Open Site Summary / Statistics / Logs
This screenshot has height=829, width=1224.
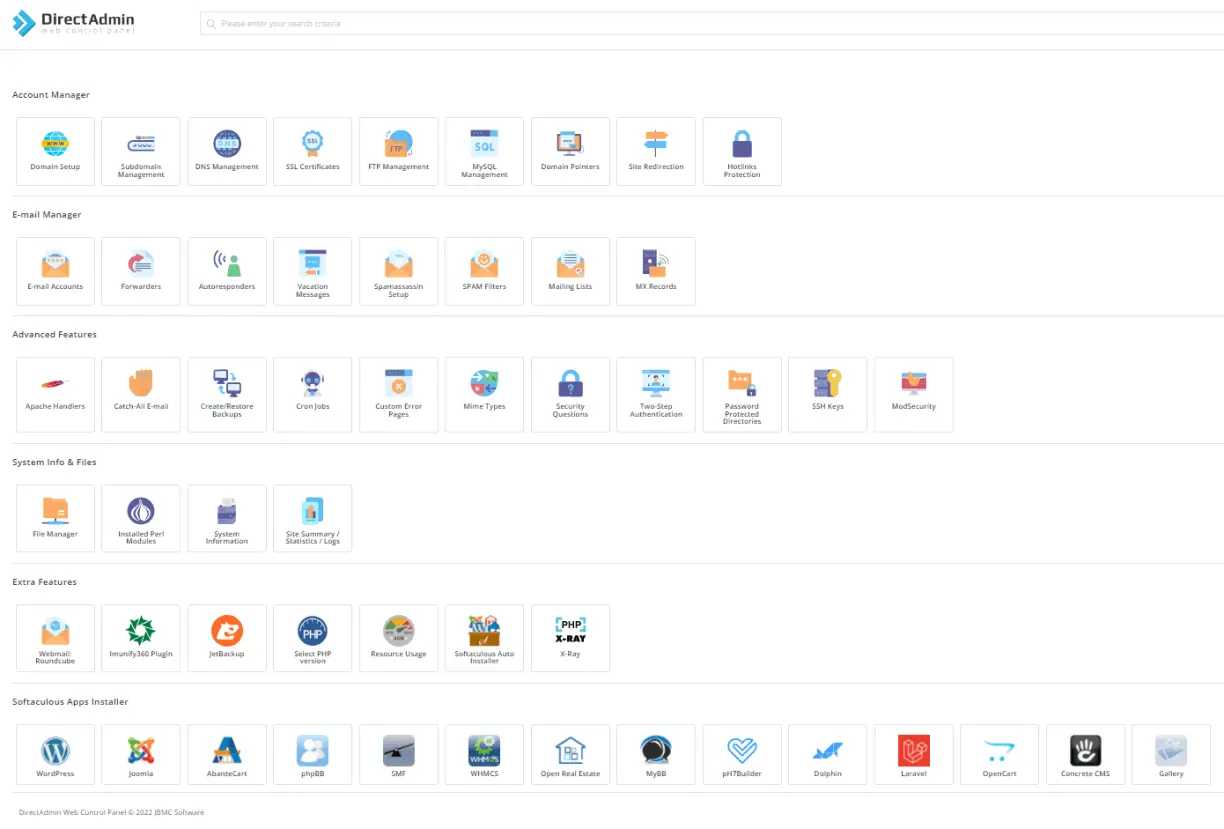312,518
